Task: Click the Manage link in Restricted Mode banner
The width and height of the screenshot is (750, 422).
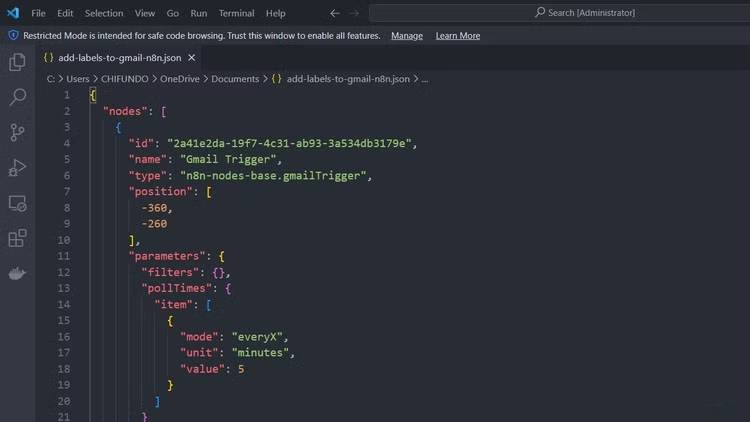Action: pyautogui.click(x=407, y=36)
